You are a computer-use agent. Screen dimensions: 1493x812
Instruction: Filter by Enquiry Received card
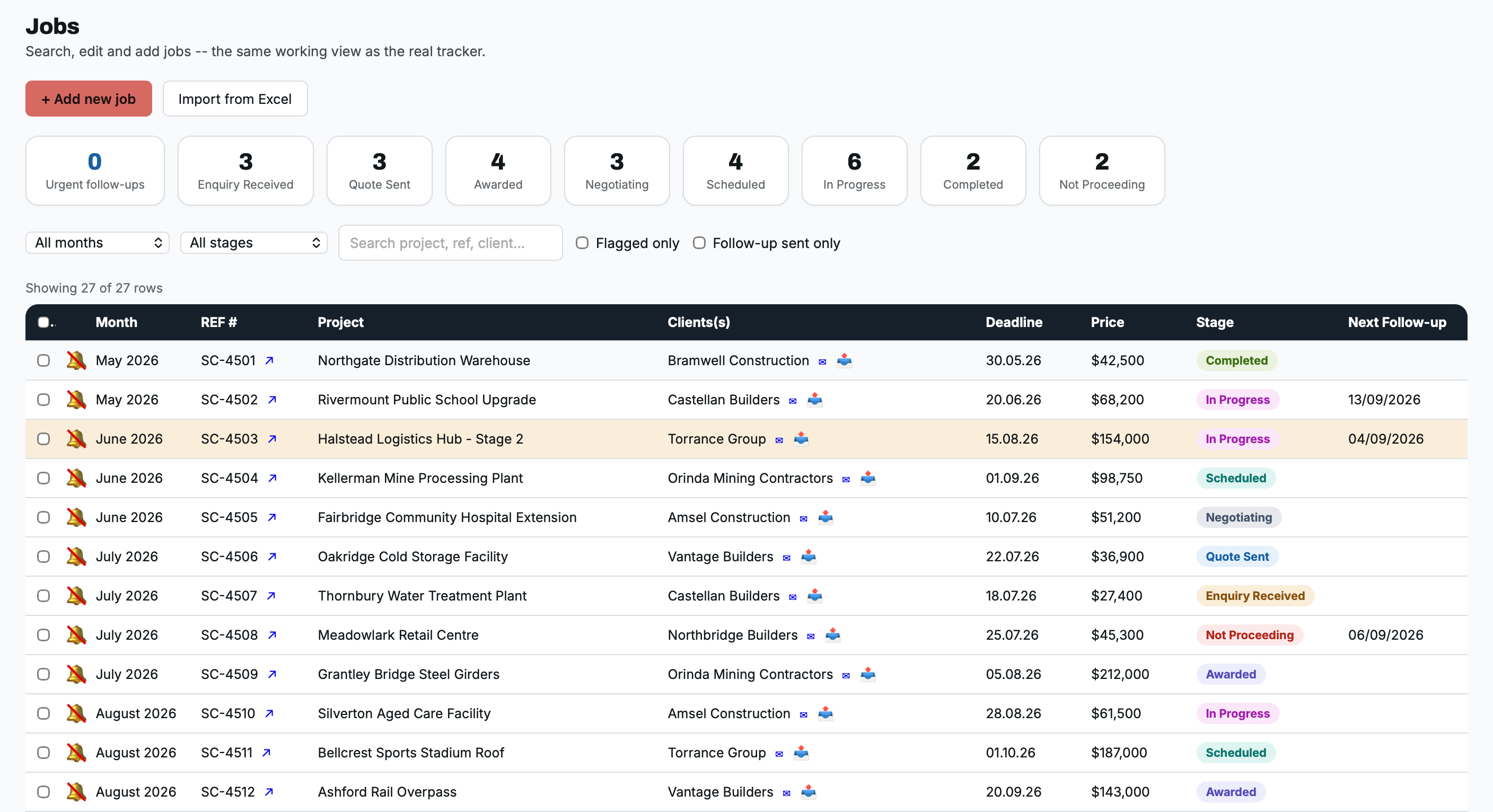pos(246,170)
